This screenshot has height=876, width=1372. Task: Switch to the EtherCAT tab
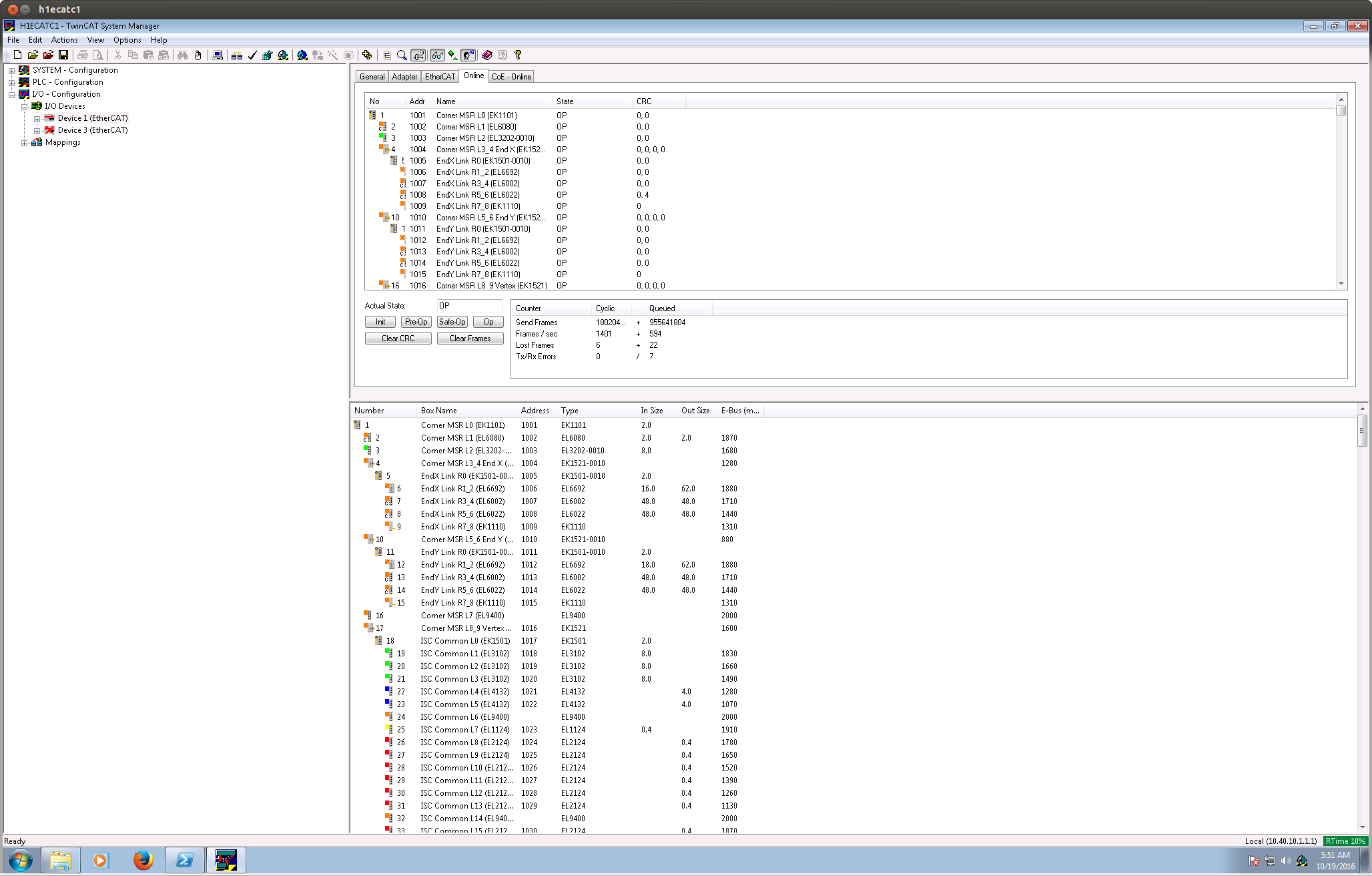tap(440, 77)
